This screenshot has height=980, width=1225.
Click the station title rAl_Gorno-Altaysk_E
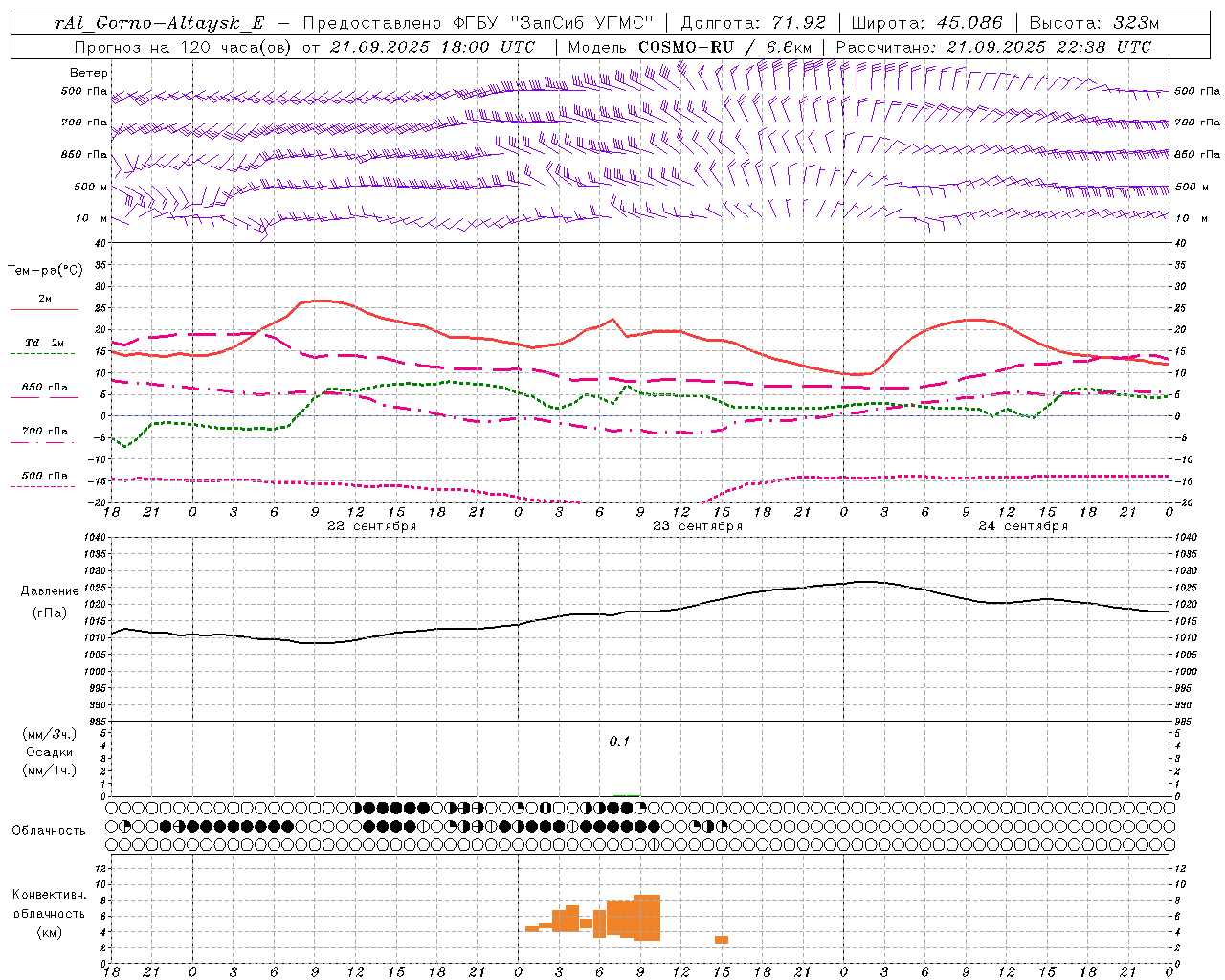[159, 24]
